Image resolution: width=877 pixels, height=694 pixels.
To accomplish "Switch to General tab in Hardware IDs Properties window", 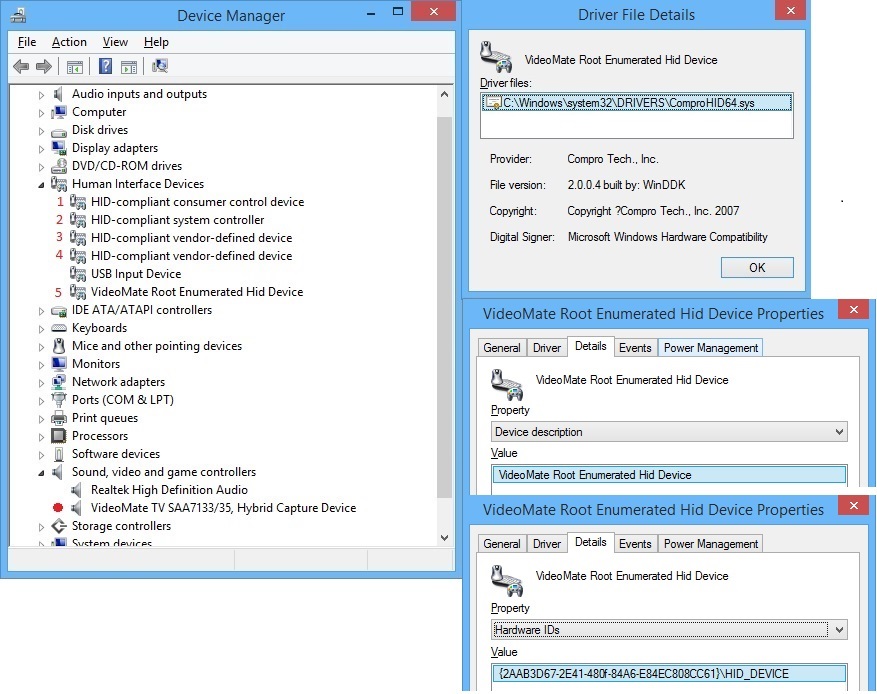I will click(x=502, y=544).
